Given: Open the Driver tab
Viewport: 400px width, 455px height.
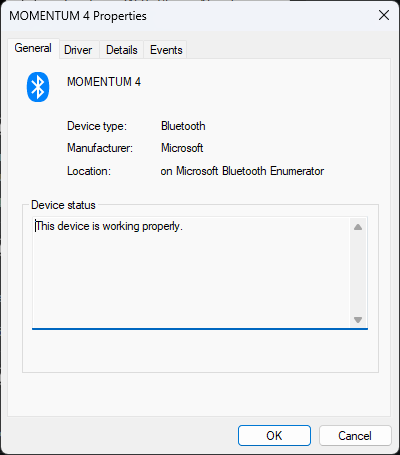Looking at the screenshot, I should click(78, 50).
